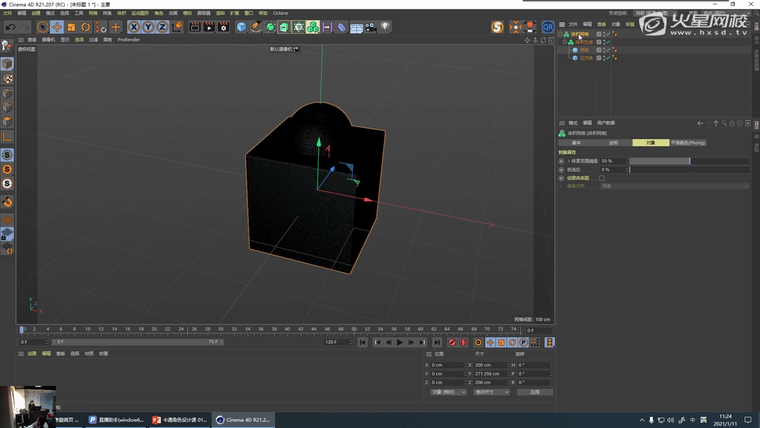Click the Camera object icon in toolbar

click(x=370, y=27)
